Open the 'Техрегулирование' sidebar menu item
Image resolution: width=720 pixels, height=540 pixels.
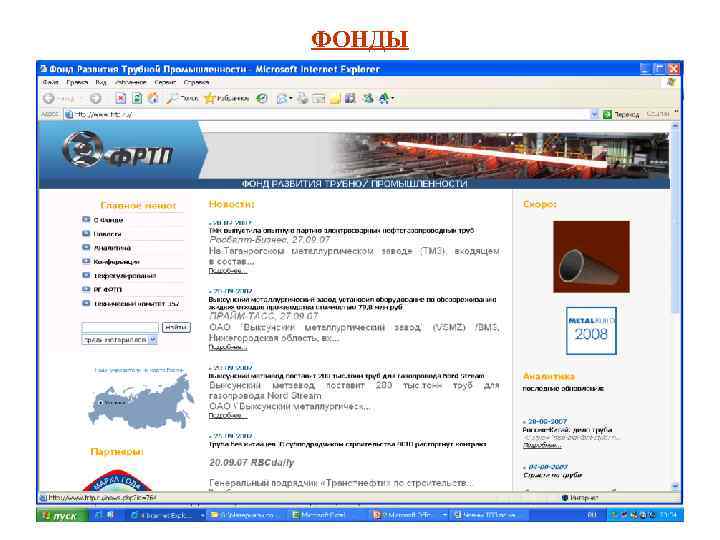point(125,276)
